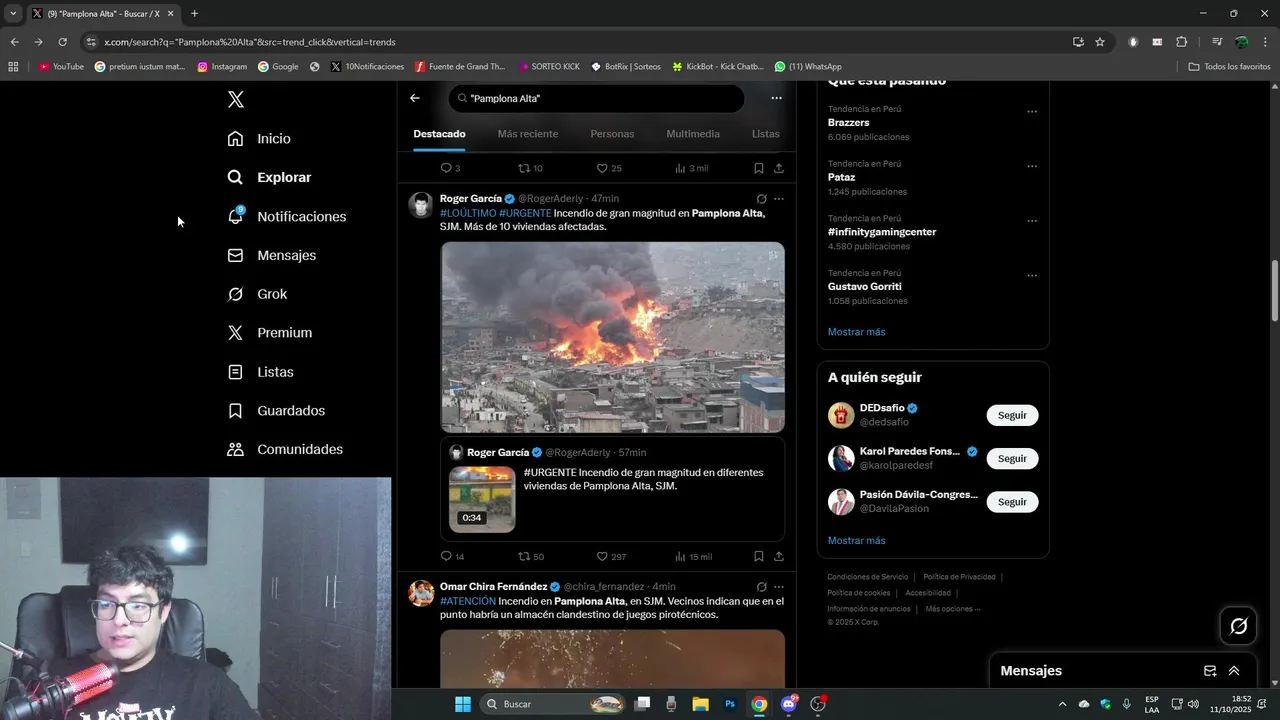Open Inicio from the sidebar
The height and width of the screenshot is (720, 1280).
point(259,139)
